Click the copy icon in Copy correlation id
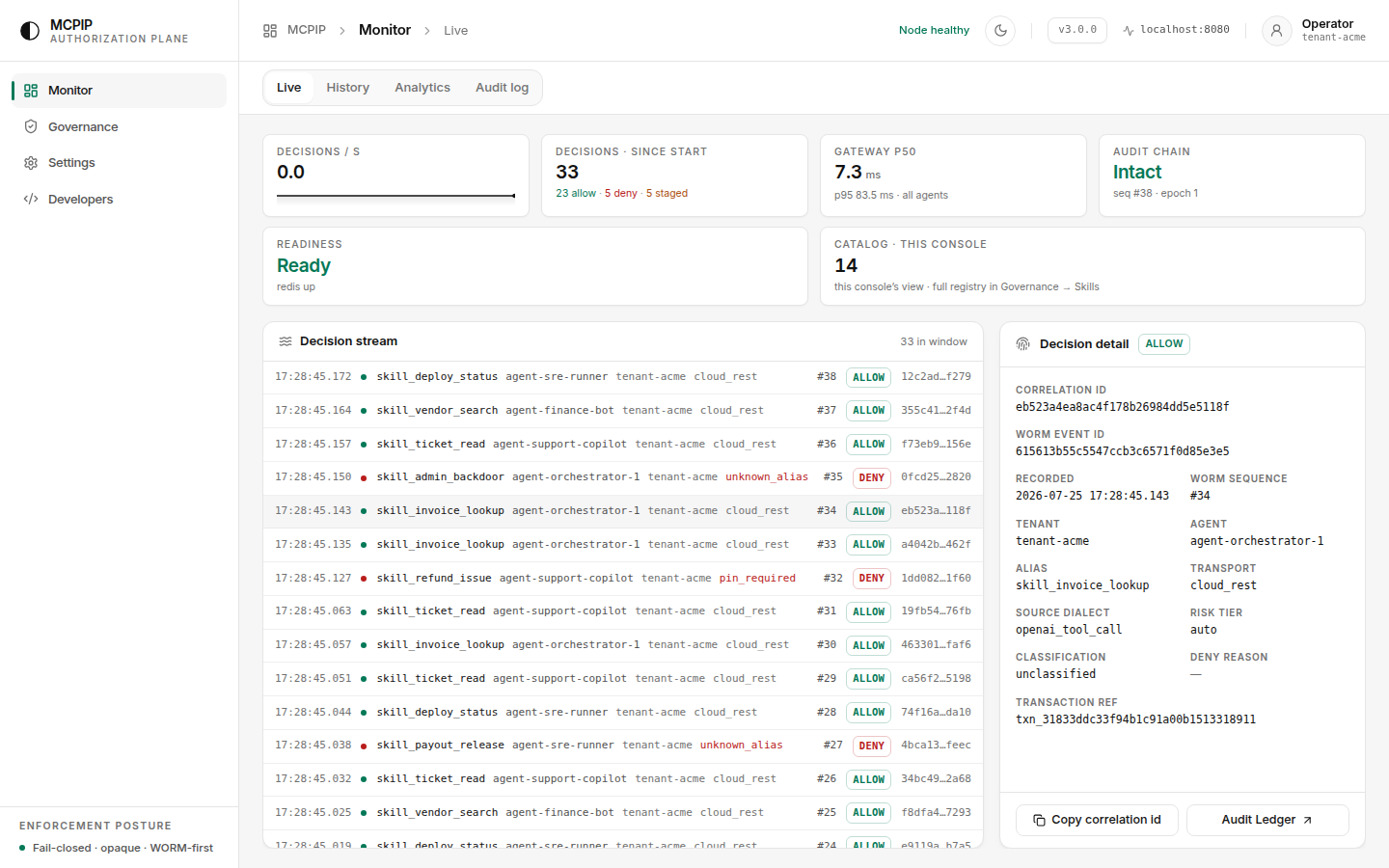The image size is (1389, 868). click(1039, 820)
